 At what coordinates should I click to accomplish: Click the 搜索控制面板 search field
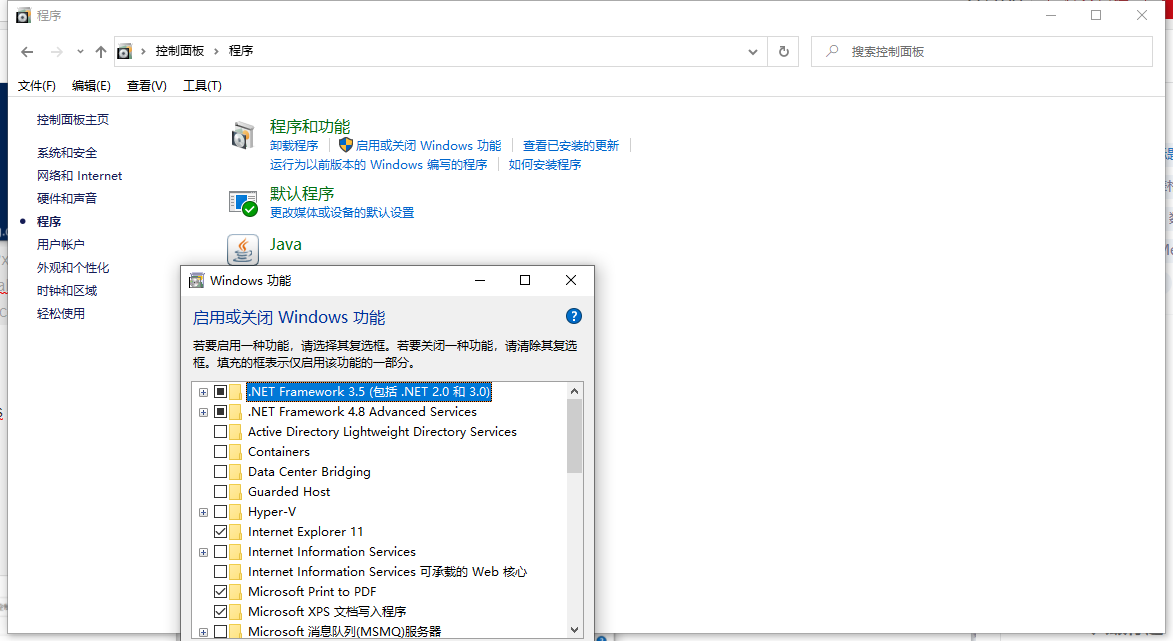click(x=981, y=52)
